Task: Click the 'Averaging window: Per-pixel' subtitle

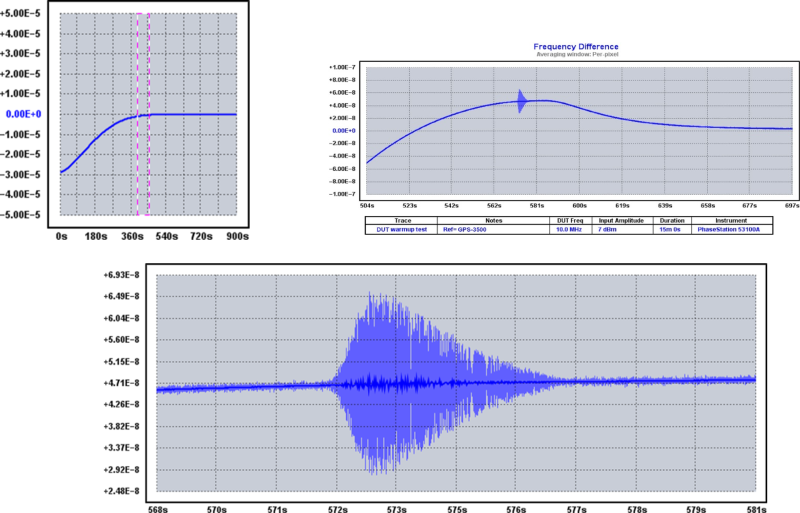Action: click(575, 55)
